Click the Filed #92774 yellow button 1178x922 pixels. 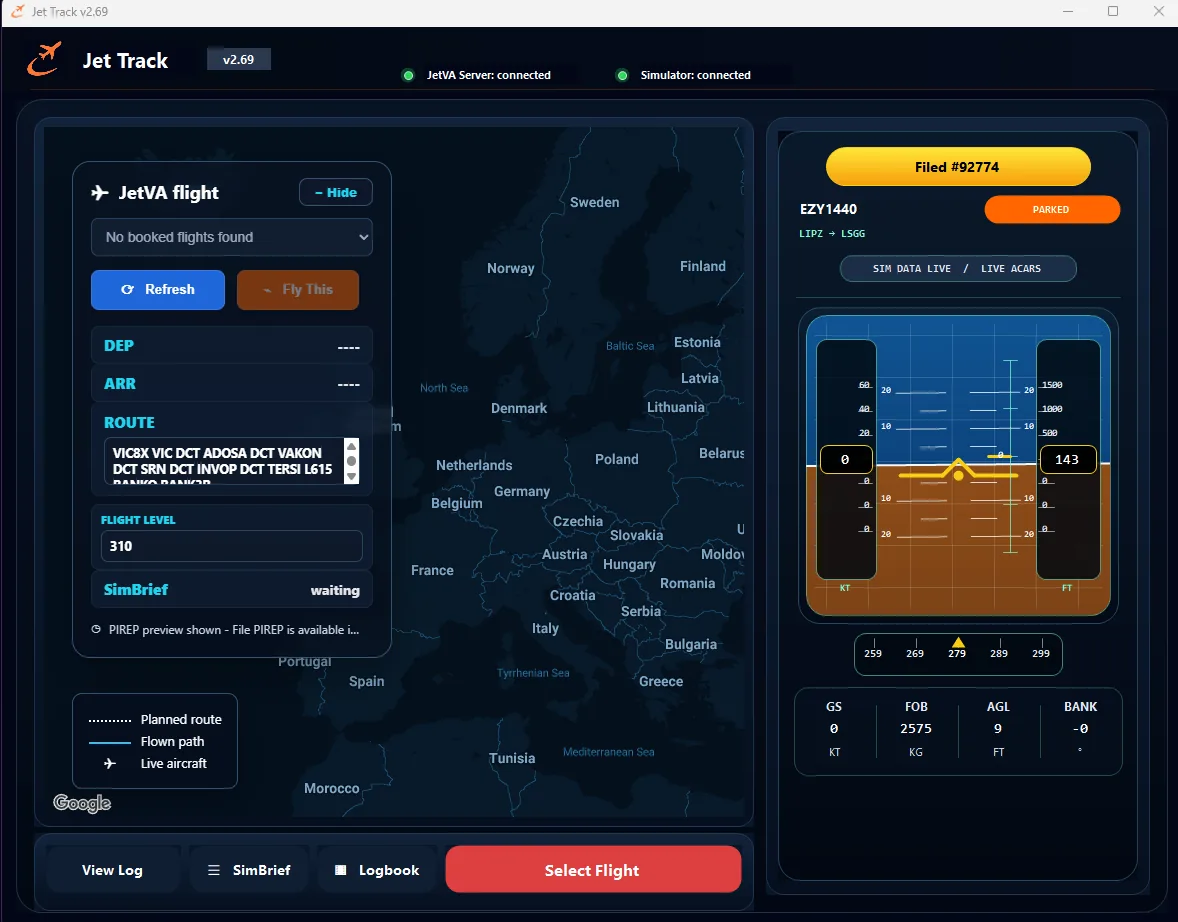tap(958, 167)
